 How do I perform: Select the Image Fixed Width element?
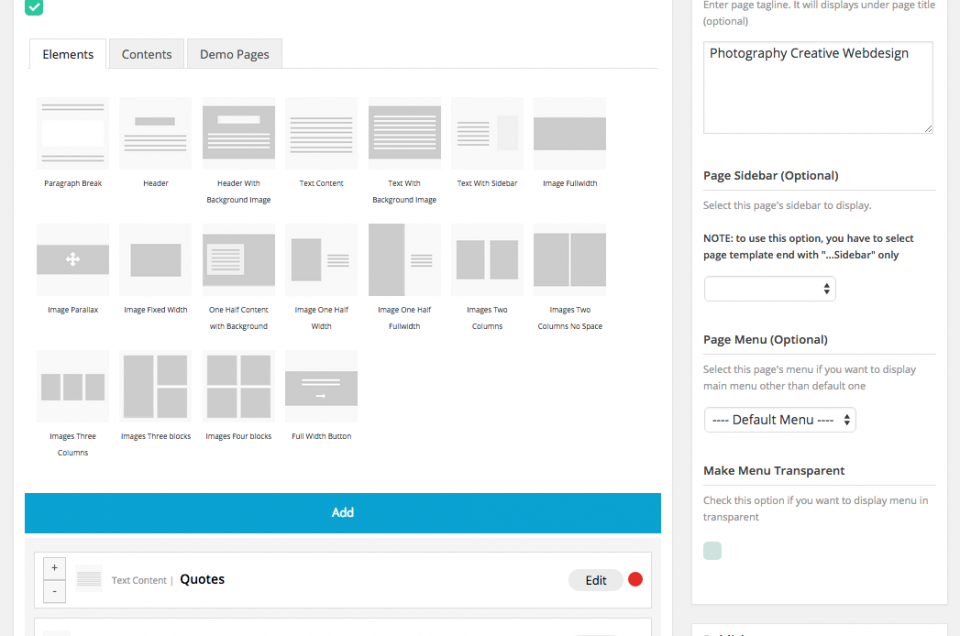(x=156, y=260)
